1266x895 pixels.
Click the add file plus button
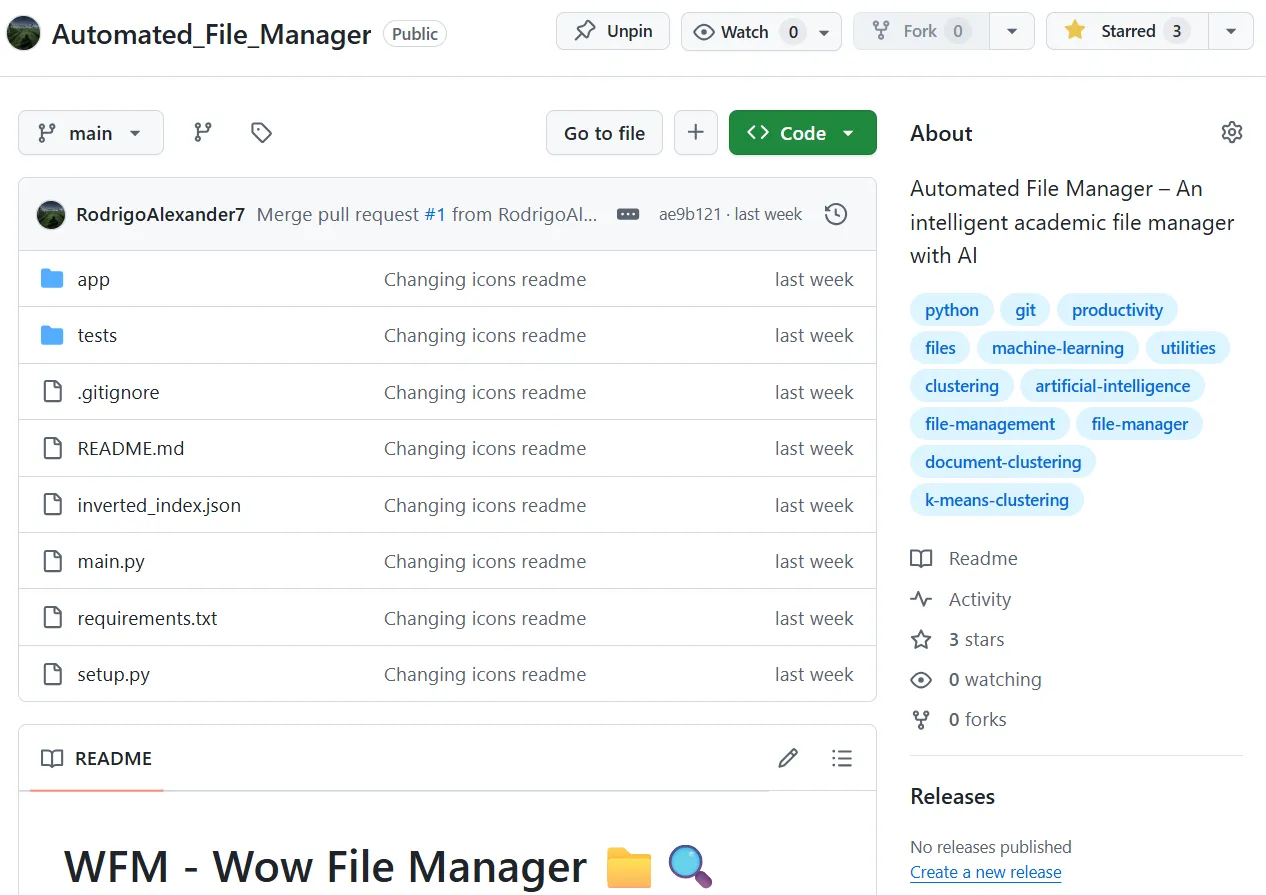click(x=696, y=133)
